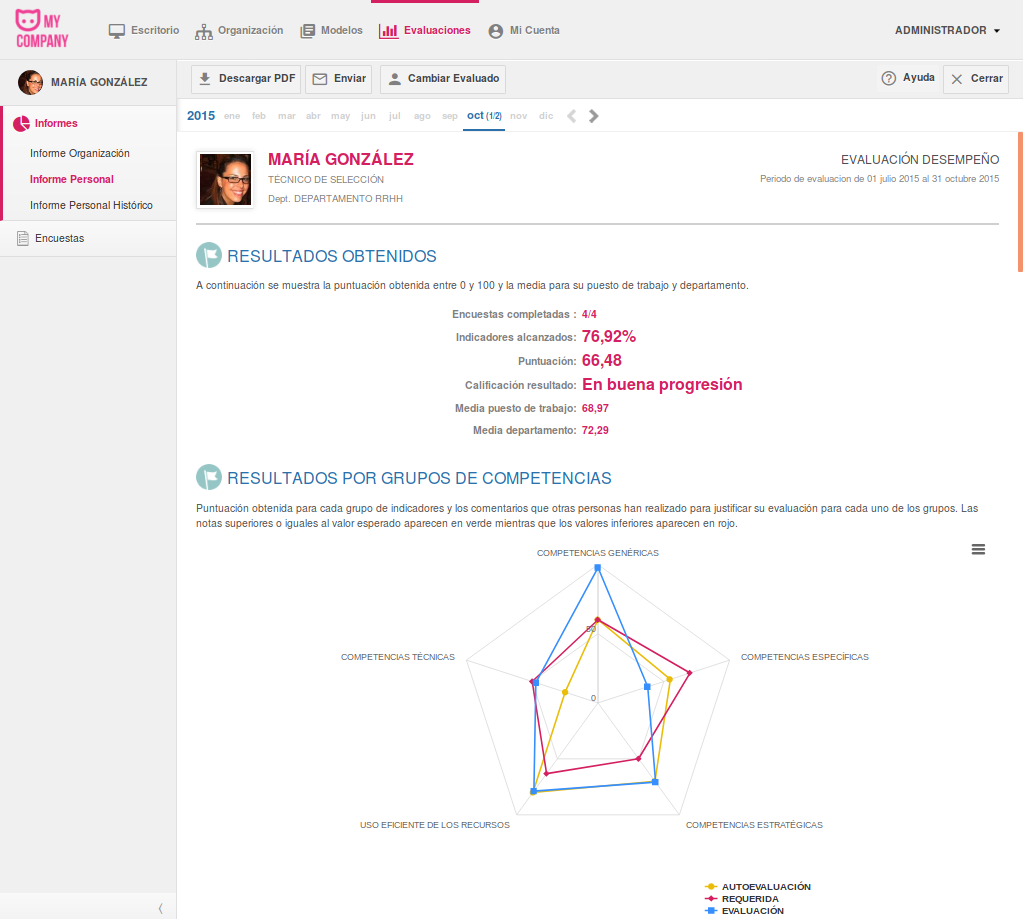Click Resultados por Grupos de Competencias flag icon

point(209,477)
